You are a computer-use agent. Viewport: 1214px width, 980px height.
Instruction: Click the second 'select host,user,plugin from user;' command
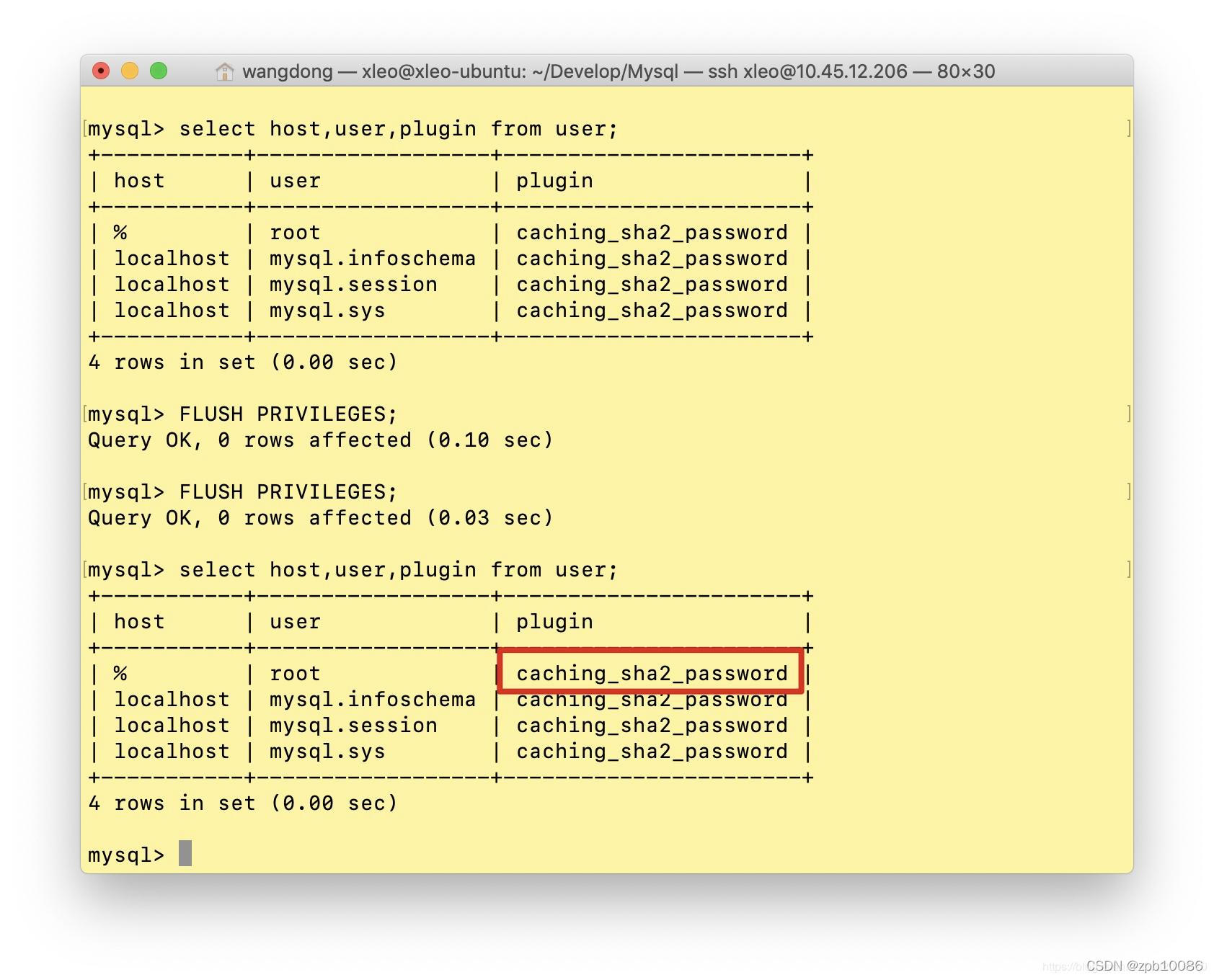(x=399, y=570)
